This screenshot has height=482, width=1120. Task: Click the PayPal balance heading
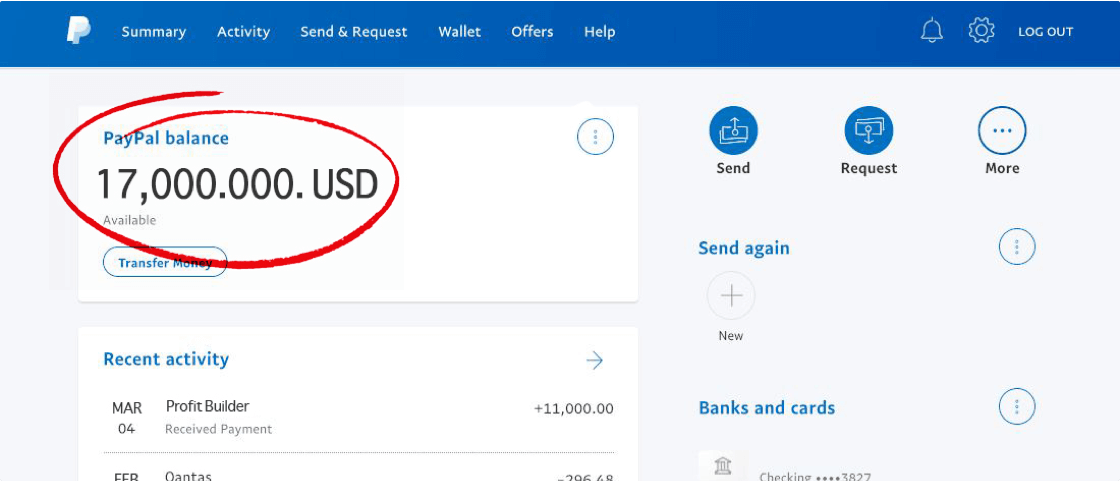coord(166,138)
